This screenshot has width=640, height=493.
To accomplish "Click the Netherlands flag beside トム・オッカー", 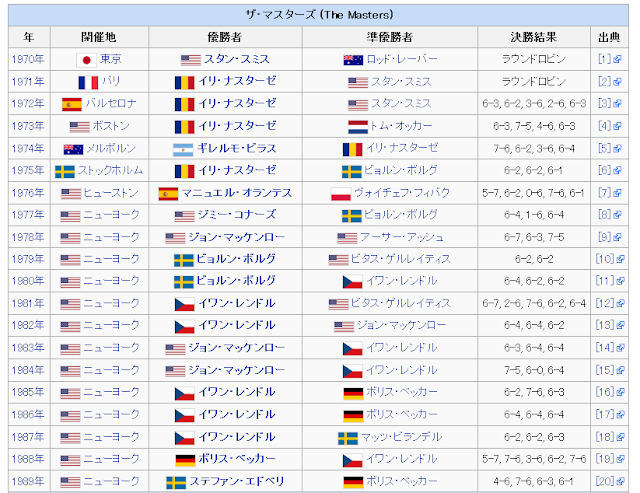I will coord(358,127).
